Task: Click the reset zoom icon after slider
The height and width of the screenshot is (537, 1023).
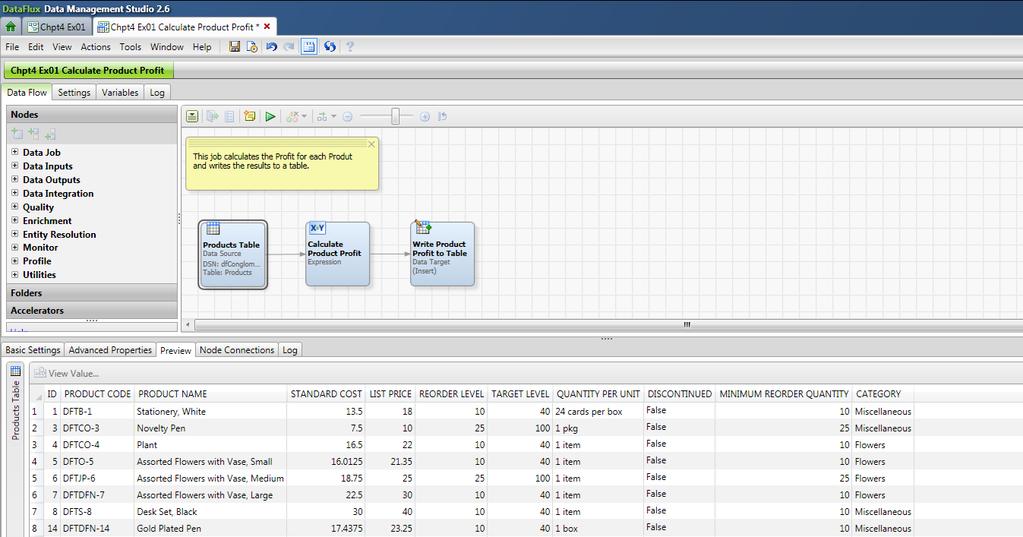Action: 442,116
